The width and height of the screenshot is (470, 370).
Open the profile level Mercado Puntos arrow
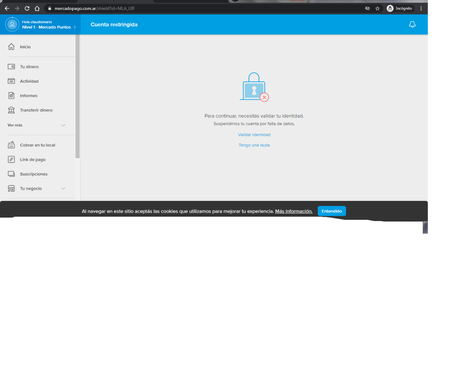point(75,27)
